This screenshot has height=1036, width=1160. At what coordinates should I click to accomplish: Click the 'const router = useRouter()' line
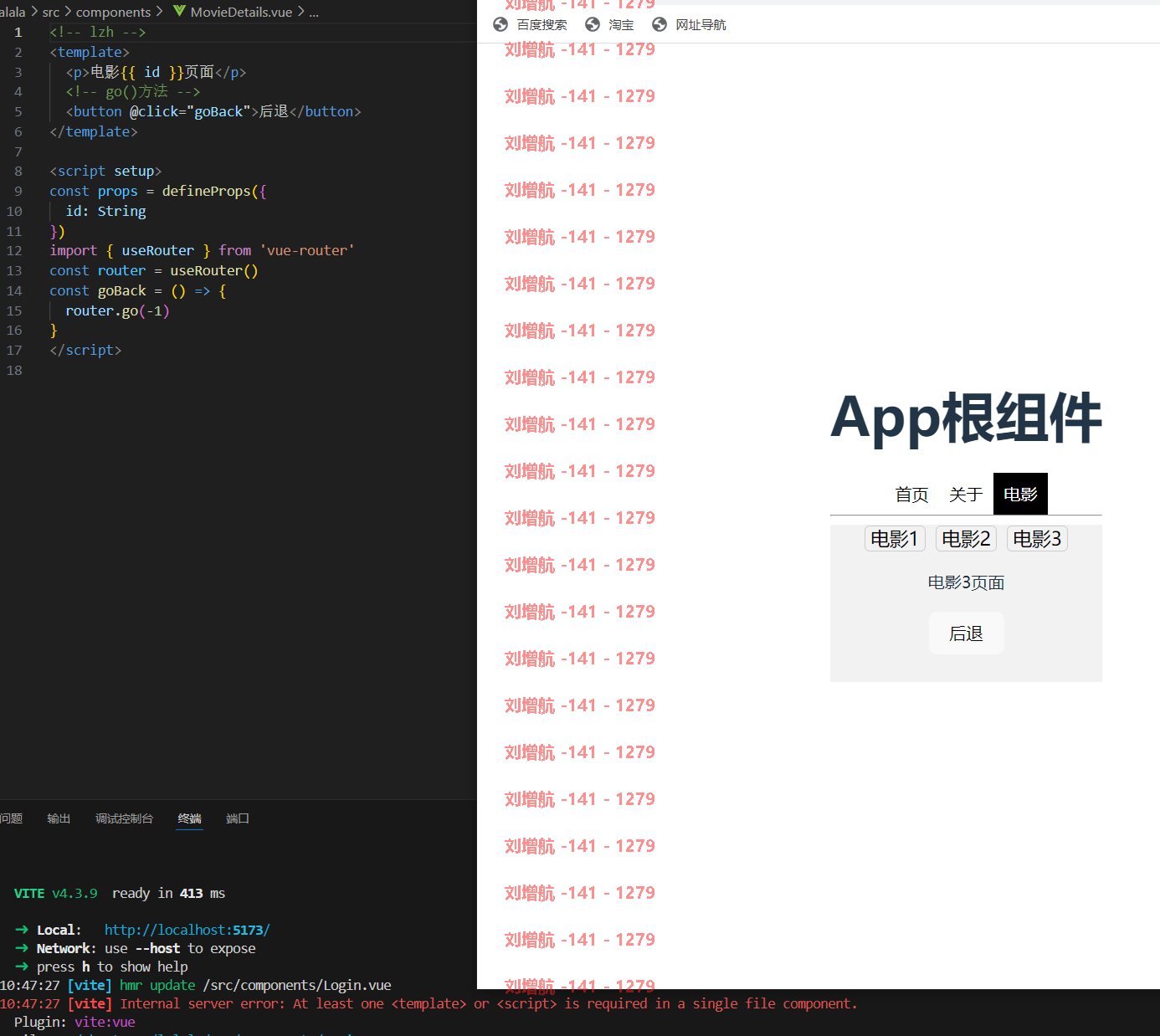coord(154,270)
